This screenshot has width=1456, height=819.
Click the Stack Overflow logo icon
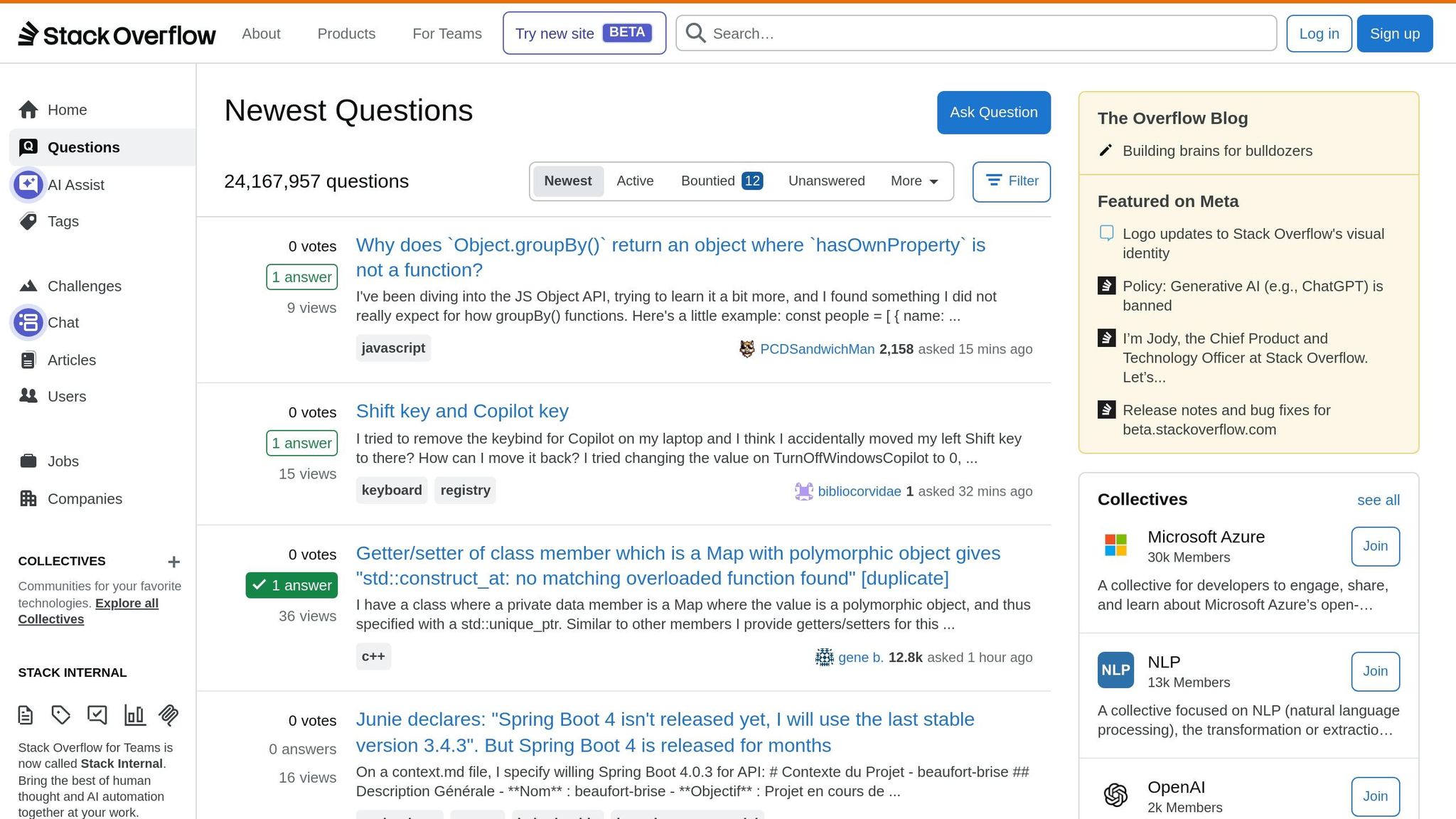[x=28, y=33]
